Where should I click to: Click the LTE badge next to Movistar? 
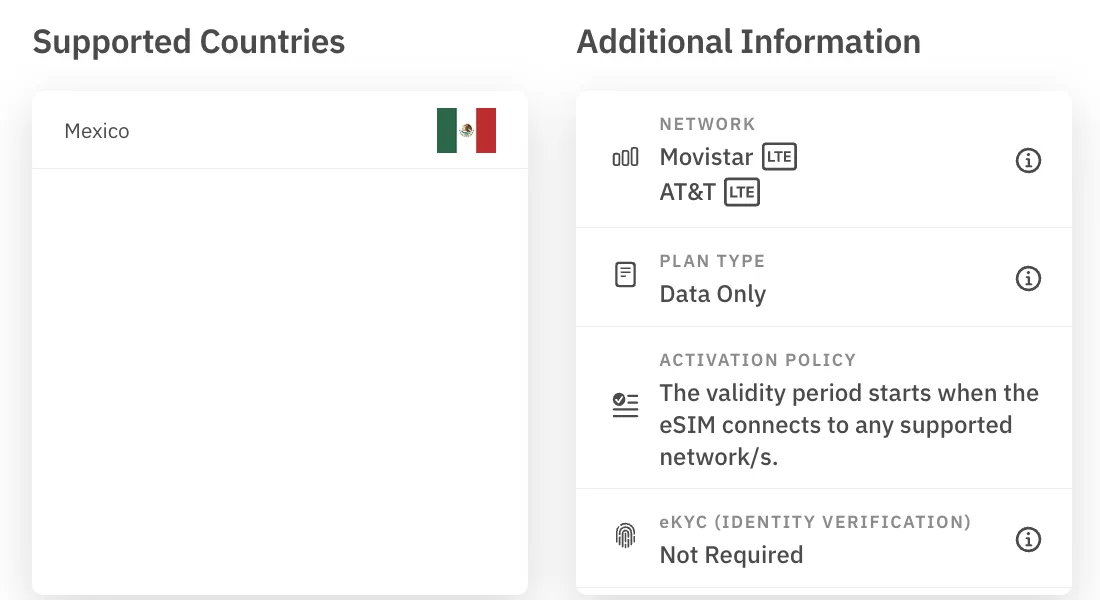[779, 156]
